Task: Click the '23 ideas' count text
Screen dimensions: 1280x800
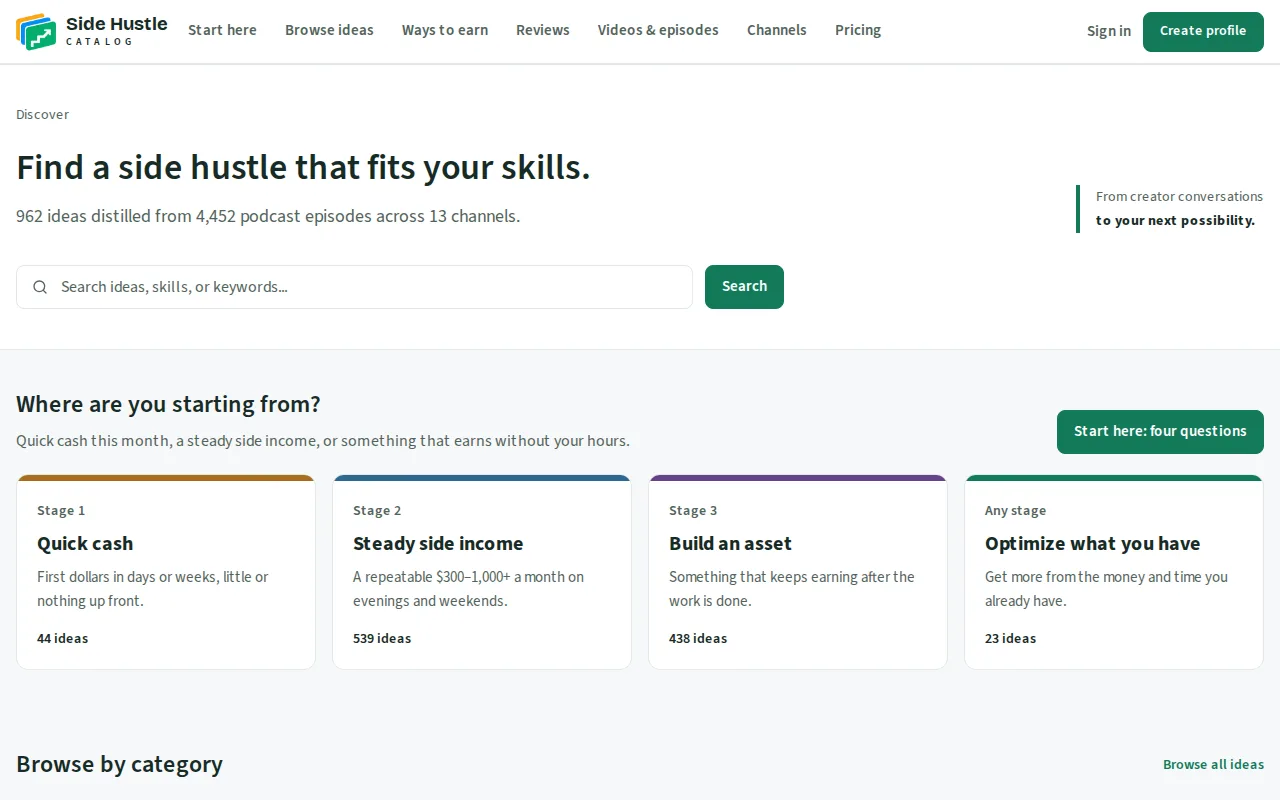Action: [x=1011, y=638]
